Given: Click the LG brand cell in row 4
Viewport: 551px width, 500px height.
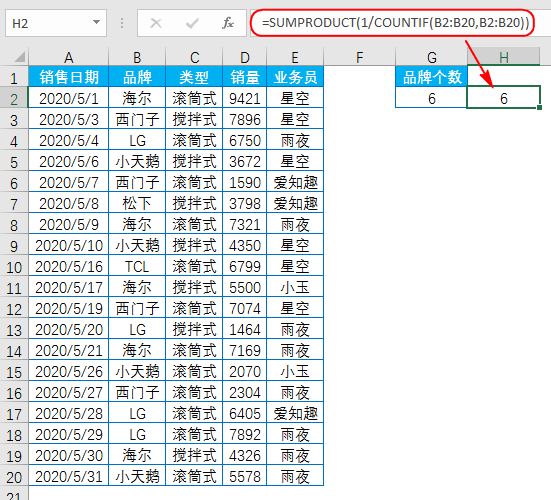Looking at the screenshot, I should (x=137, y=140).
